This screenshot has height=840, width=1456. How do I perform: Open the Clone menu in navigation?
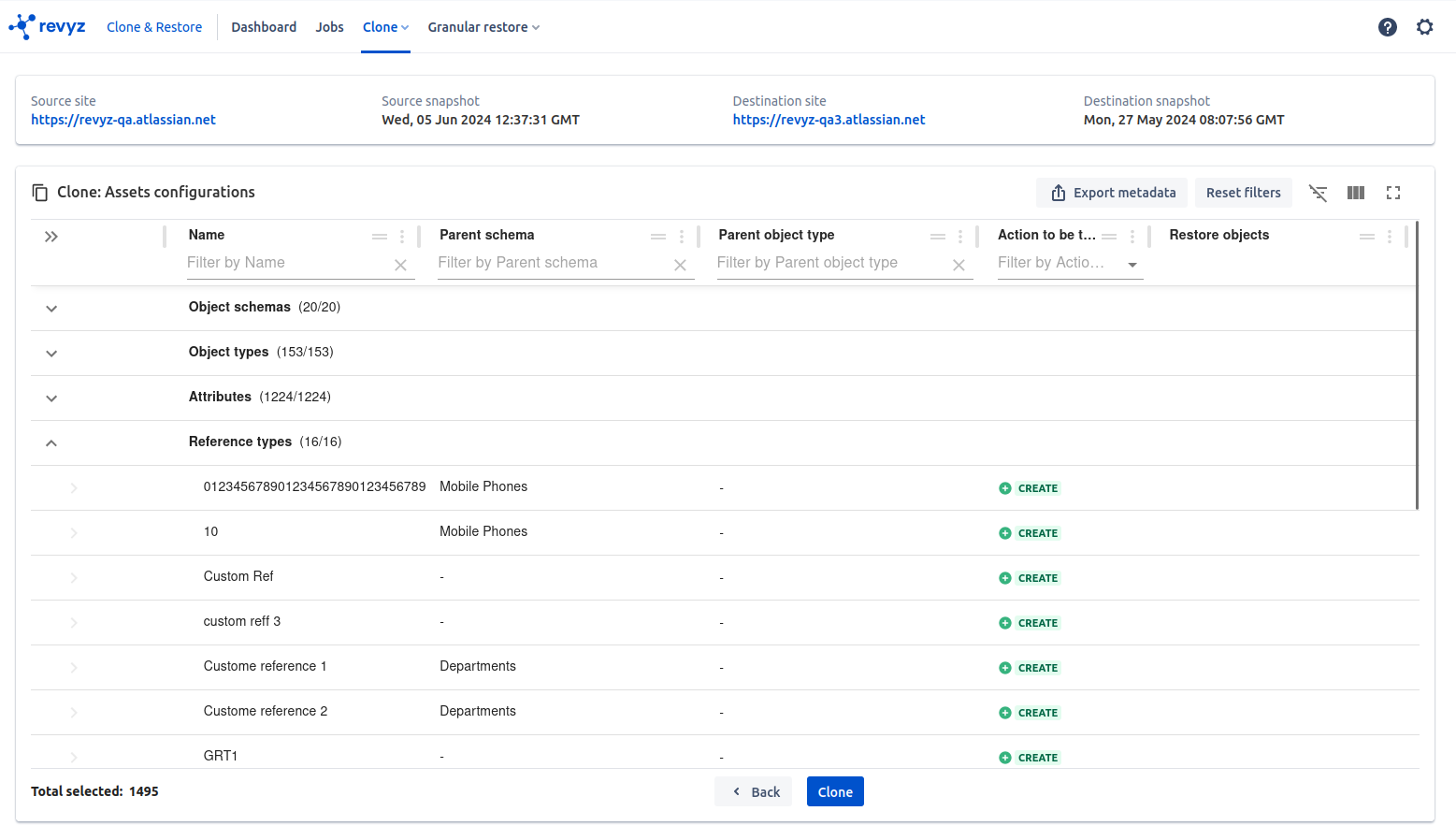pos(385,27)
